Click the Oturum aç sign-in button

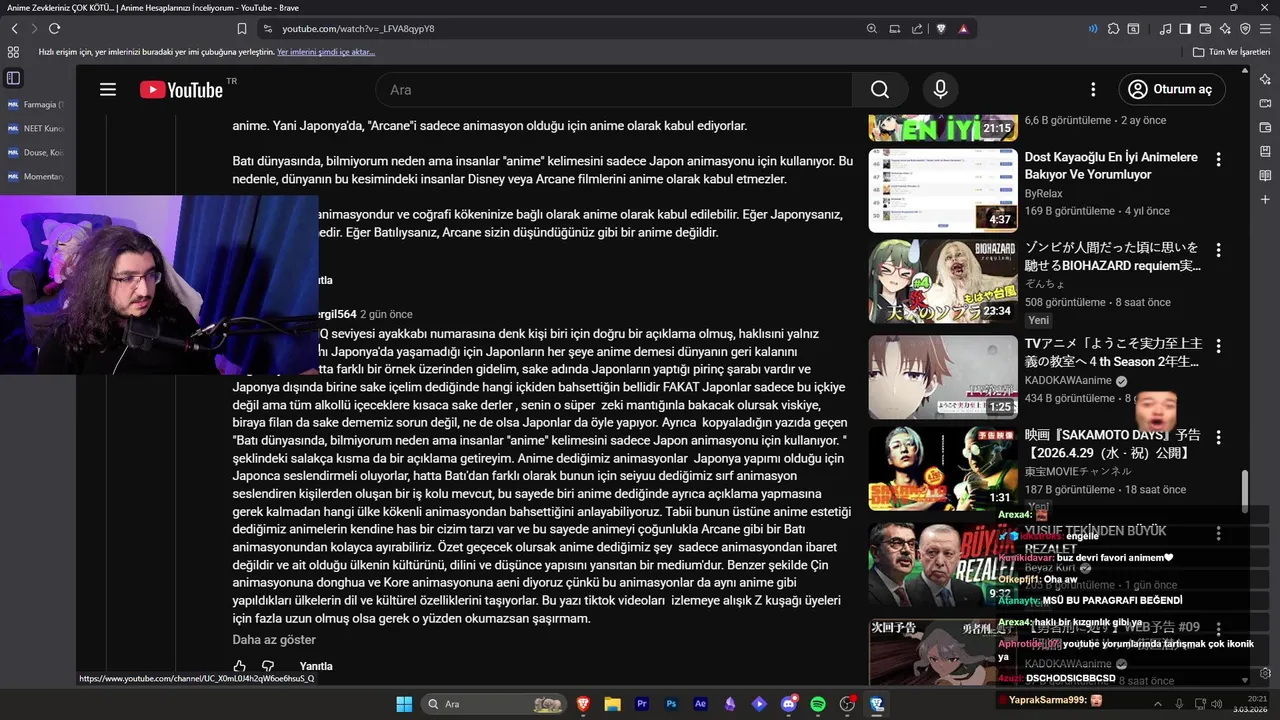(1170, 90)
